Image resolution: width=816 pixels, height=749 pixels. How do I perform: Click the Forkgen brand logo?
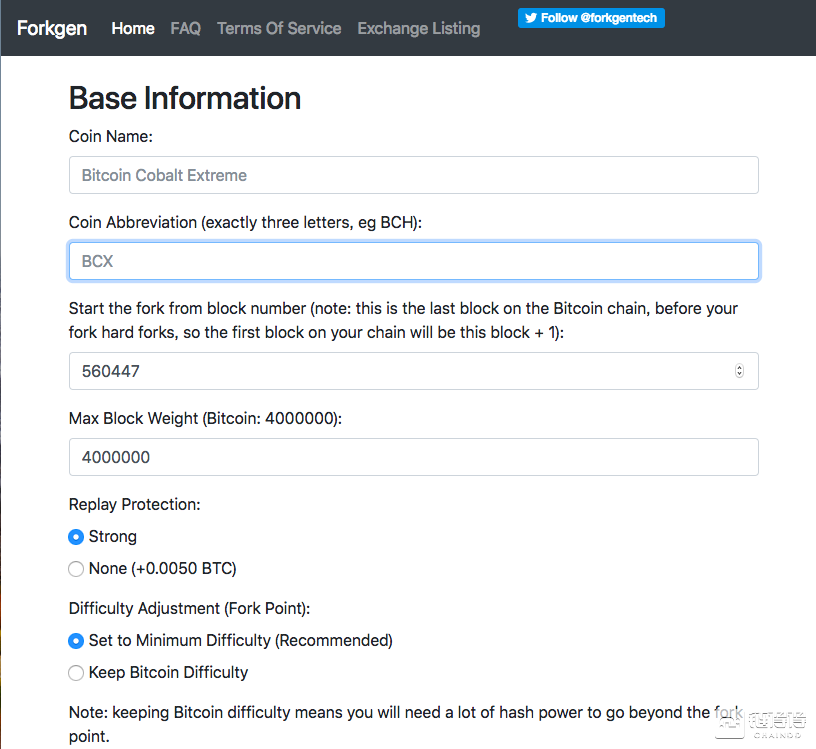(x=52, y=28)
